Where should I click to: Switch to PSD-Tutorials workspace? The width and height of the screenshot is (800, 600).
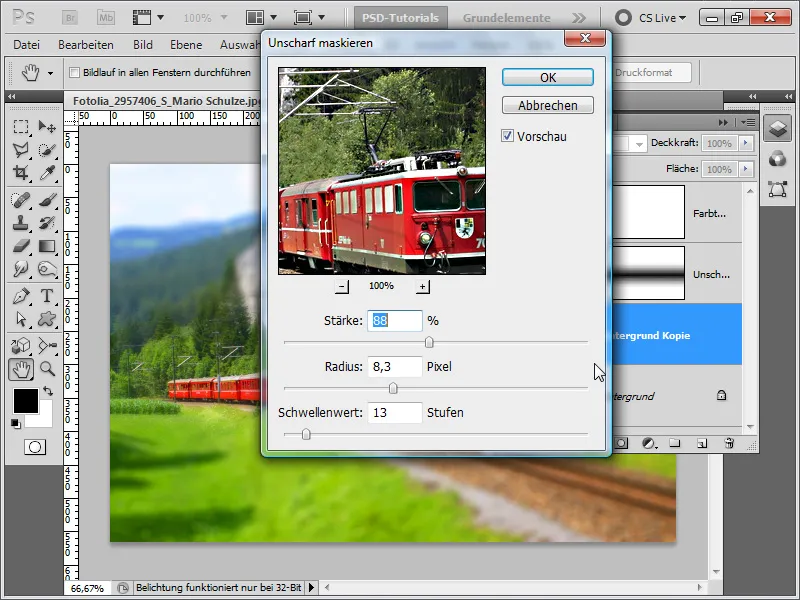[x=401, y=18]
